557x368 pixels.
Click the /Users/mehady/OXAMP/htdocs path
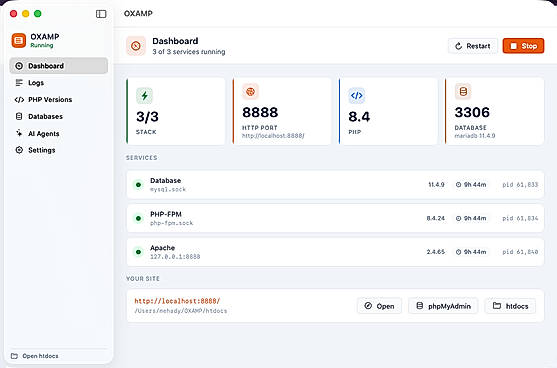tap(180, 311)
